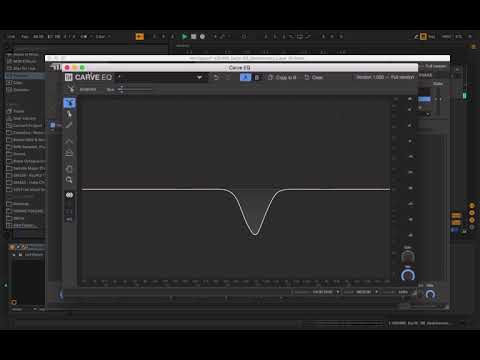The height and width of the screenshot is (360, 480).
Task: Toggle the stereo channel mode icon
Action: pos(69,195)
